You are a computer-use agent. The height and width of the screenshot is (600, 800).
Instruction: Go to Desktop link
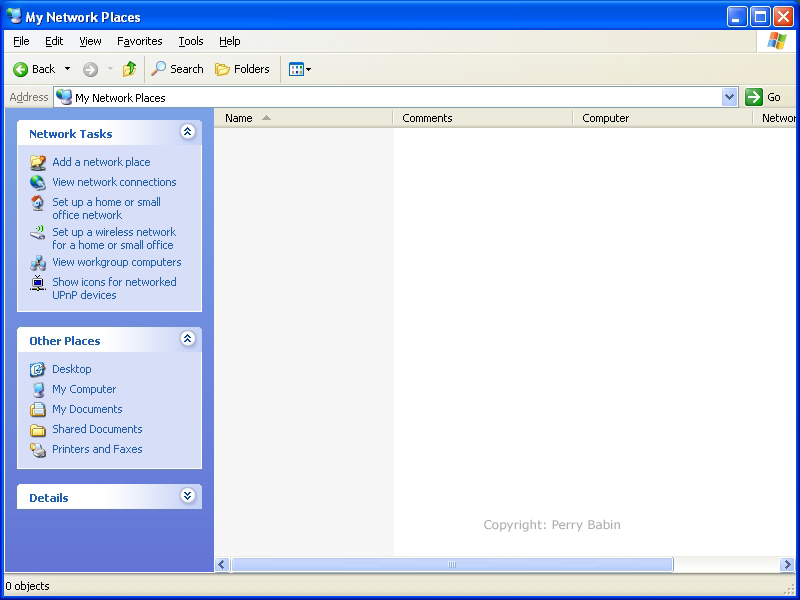(72, 369)
